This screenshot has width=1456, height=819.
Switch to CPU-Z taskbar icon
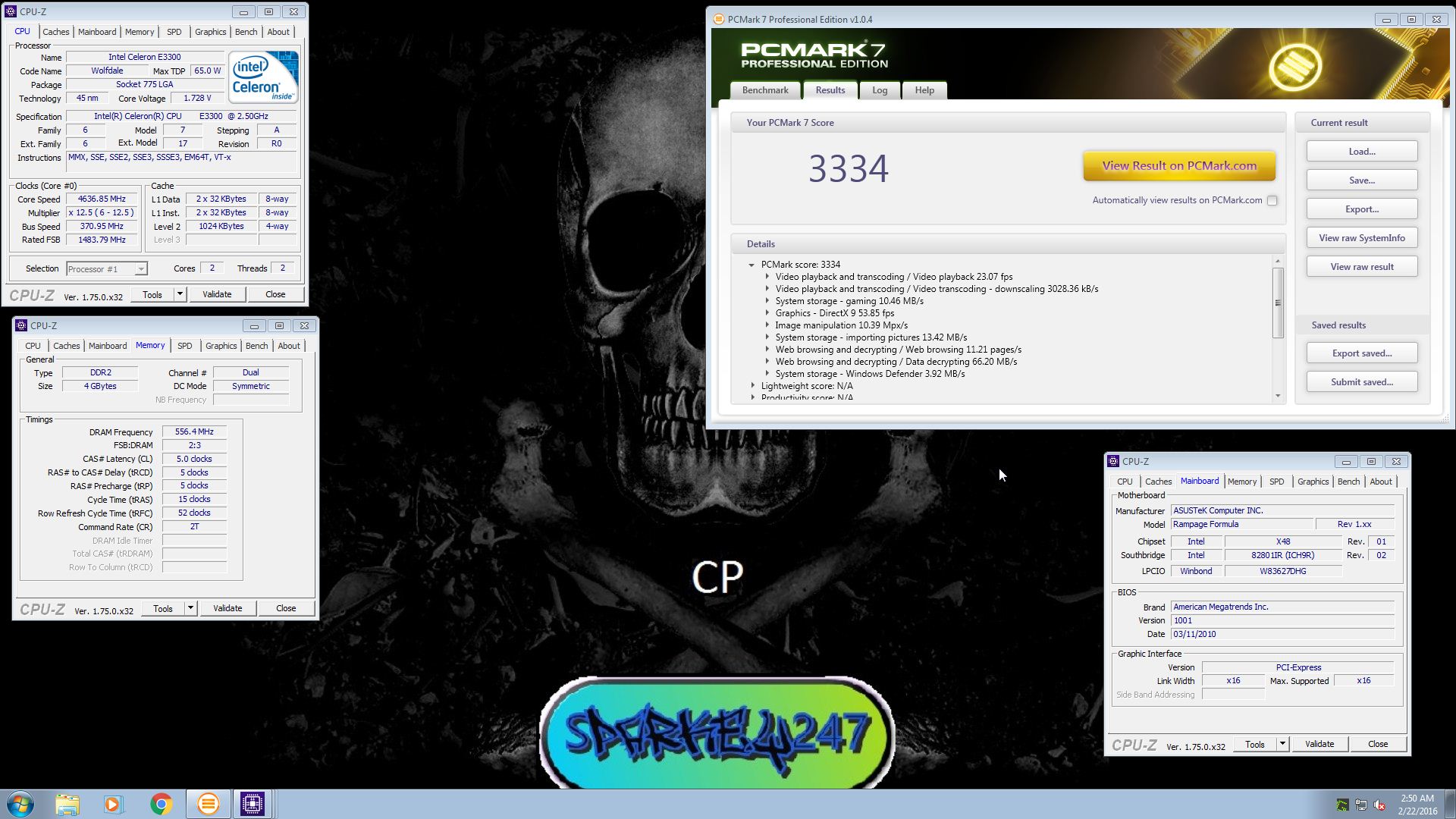point(253,804)
